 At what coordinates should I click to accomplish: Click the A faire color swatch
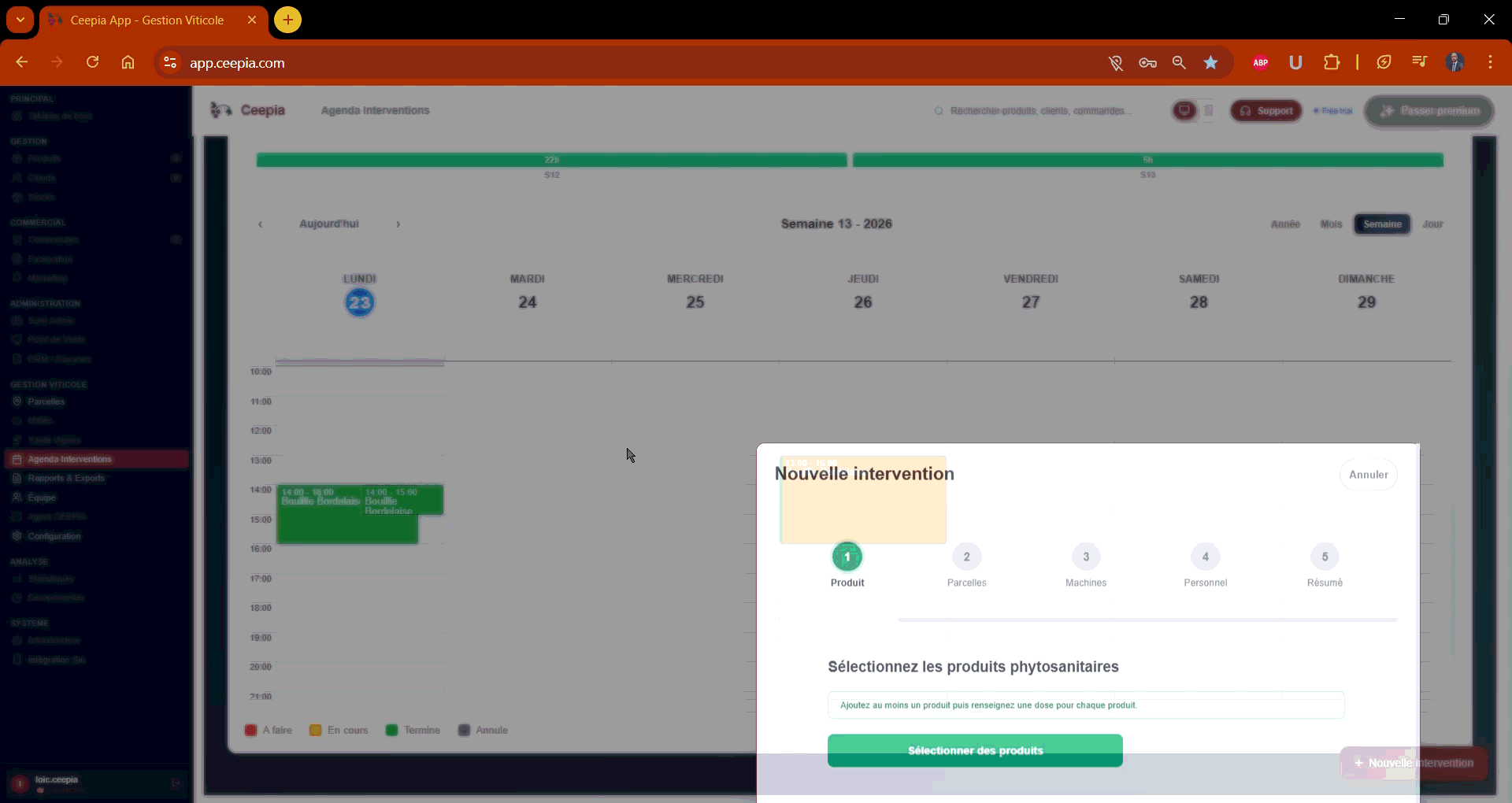point(252,731)
